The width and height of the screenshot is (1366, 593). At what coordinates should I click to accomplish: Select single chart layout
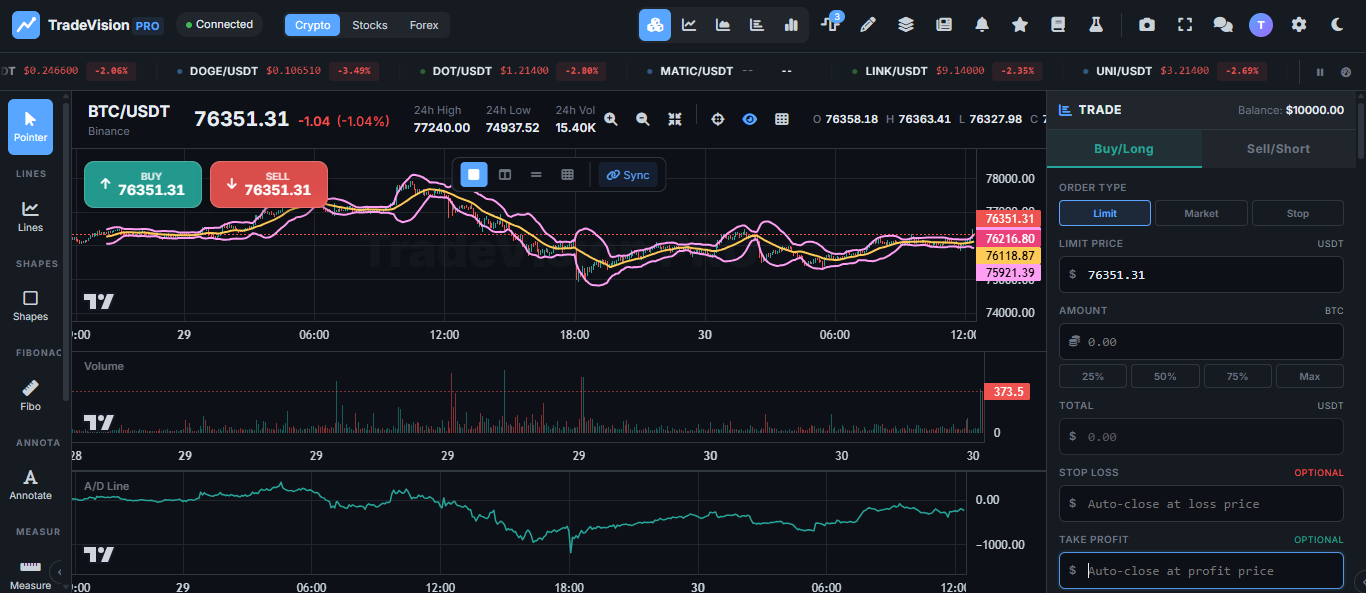(474, 174)
